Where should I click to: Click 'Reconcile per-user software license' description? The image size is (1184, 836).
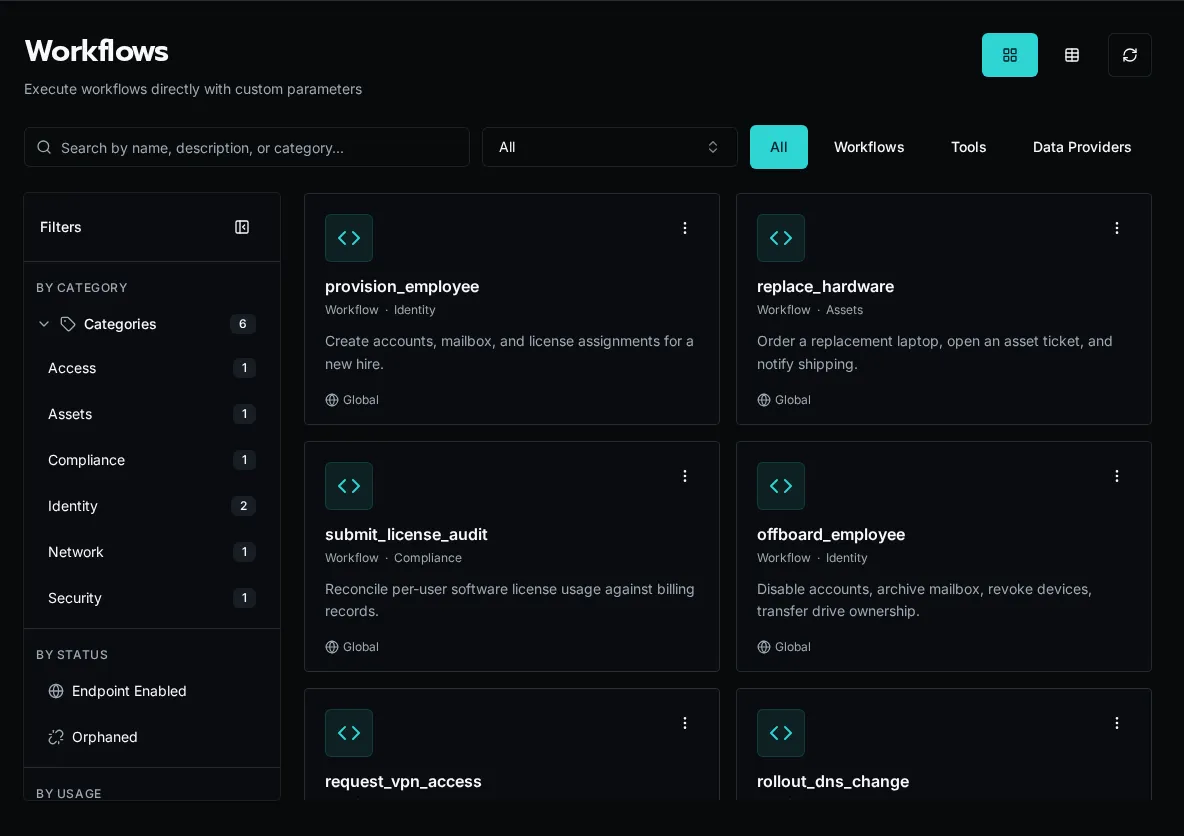[510, 600]
